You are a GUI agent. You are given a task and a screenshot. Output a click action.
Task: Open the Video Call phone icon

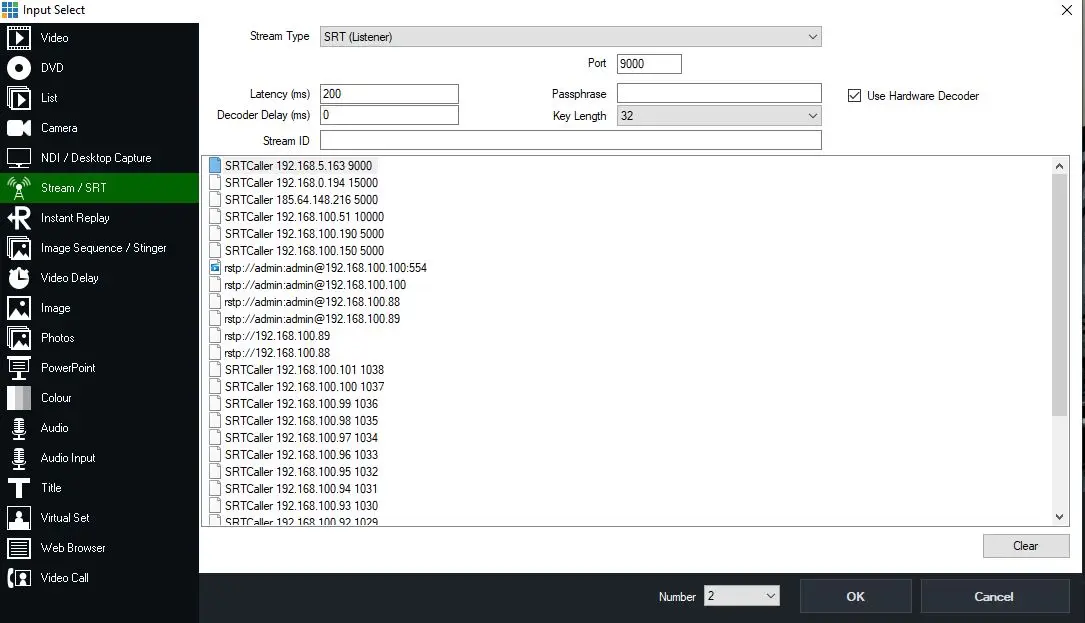(x=19, y=578)
